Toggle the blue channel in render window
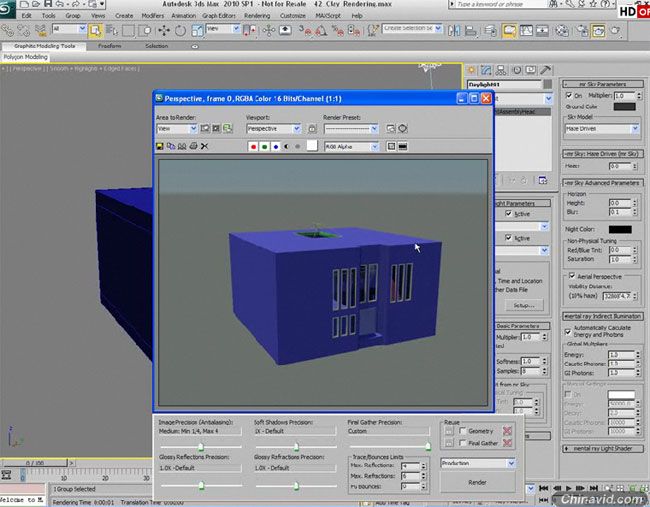Image resolution: width=650 pixels, height=507 pixels. 276,147
